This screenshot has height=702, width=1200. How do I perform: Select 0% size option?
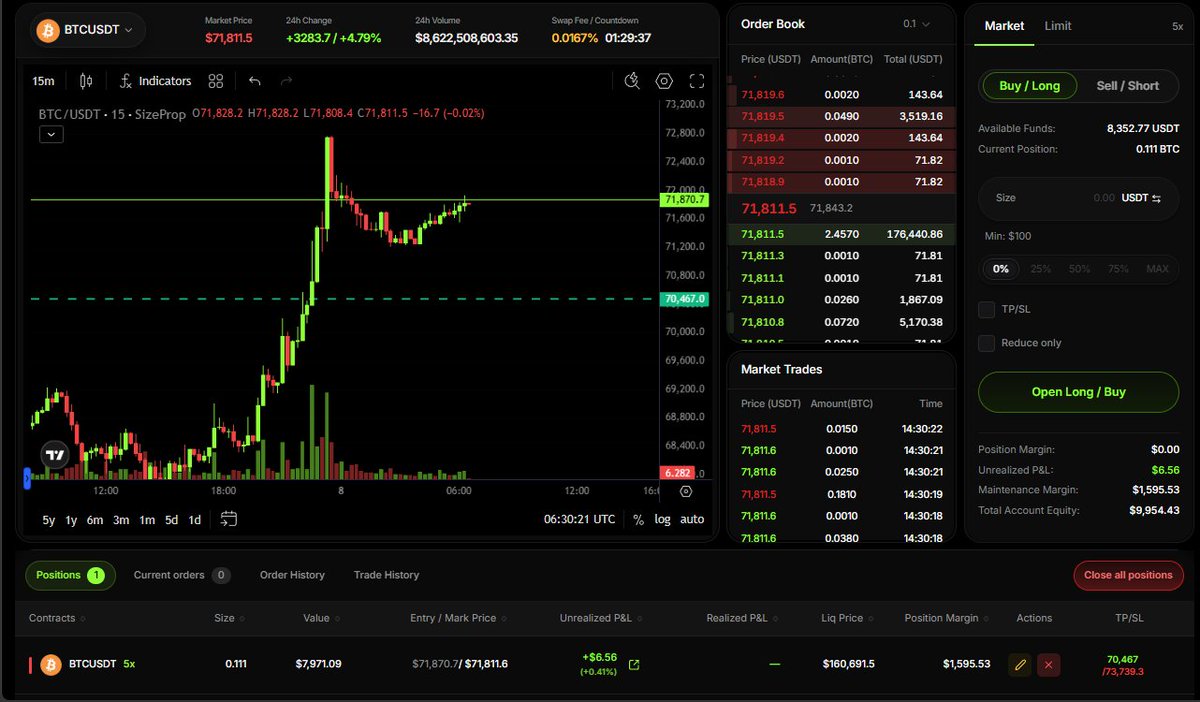1001,269
